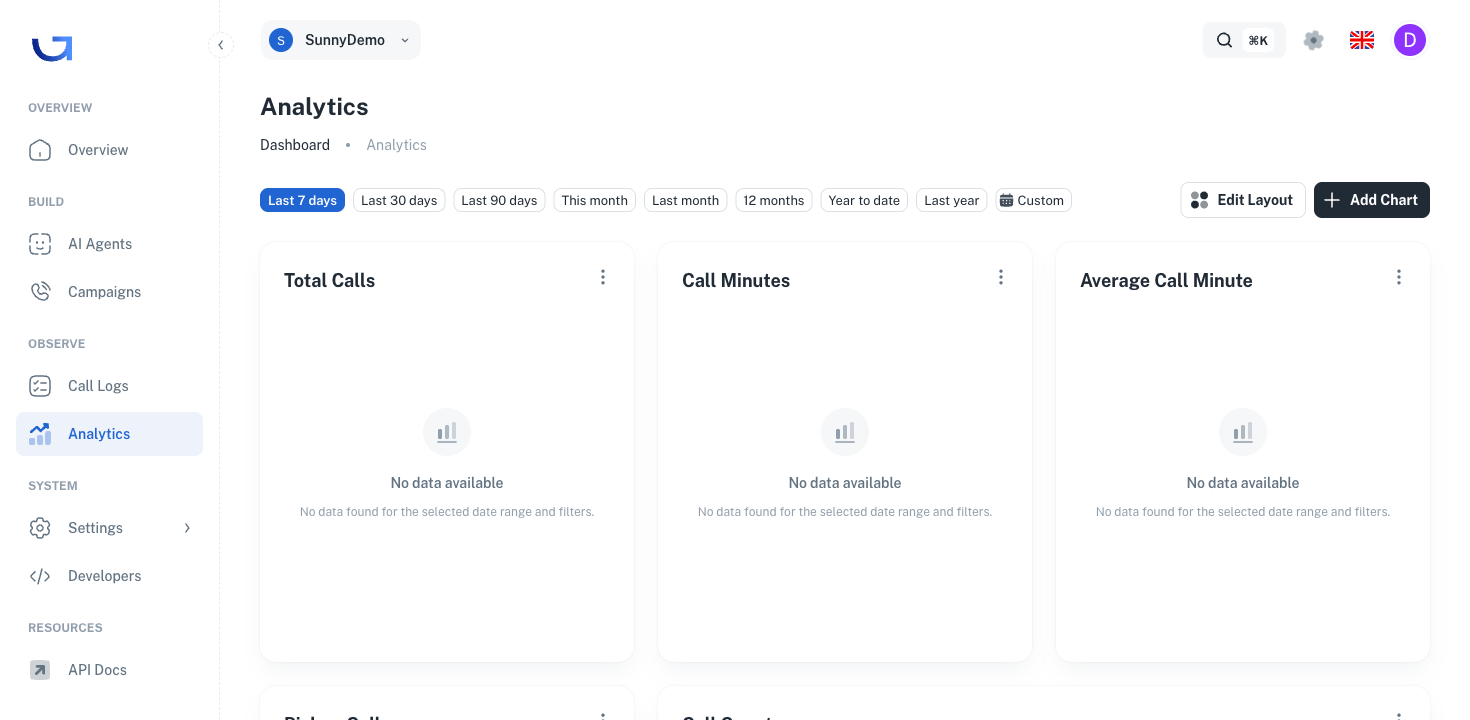Screen dimensions: 1470x720
Task: Open the search magnifier in the header
Action: pyautogui.click(x=1224, y=40)
